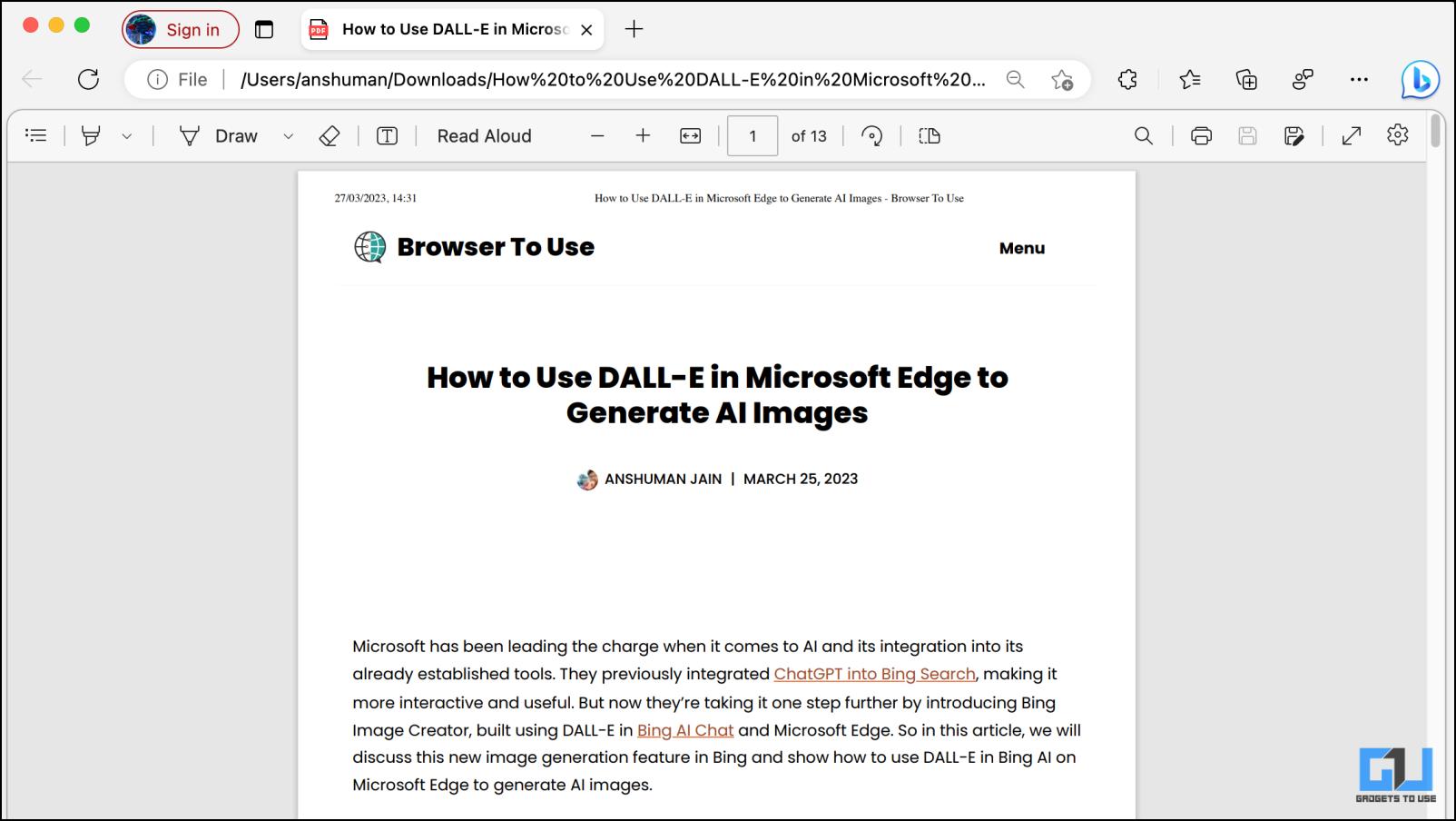The width and height of the screenshot is (1456, 821).
Task: Activate the Draw tool
Action: coord(218,136)
